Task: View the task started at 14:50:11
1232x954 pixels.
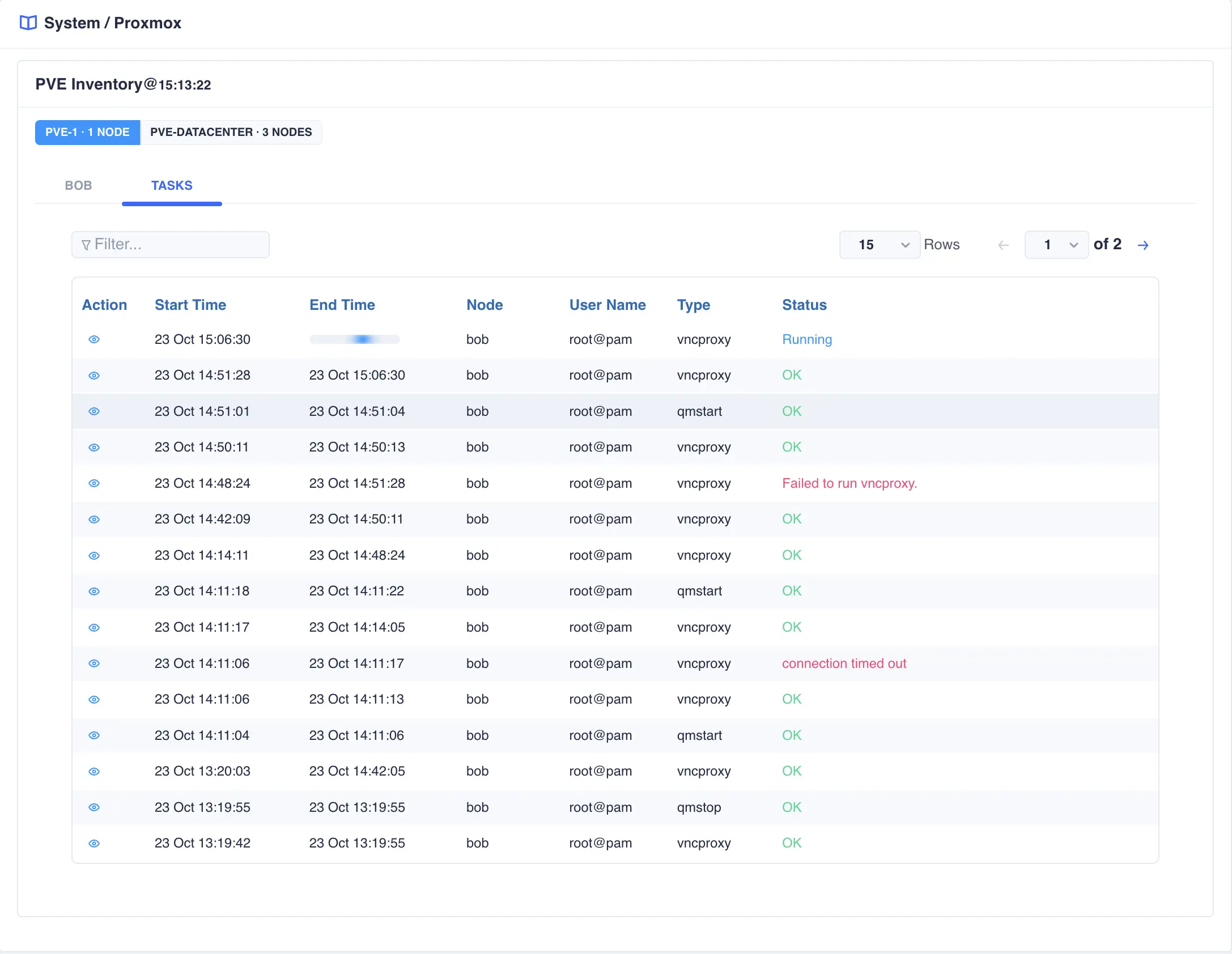Action: click(94, 448)
